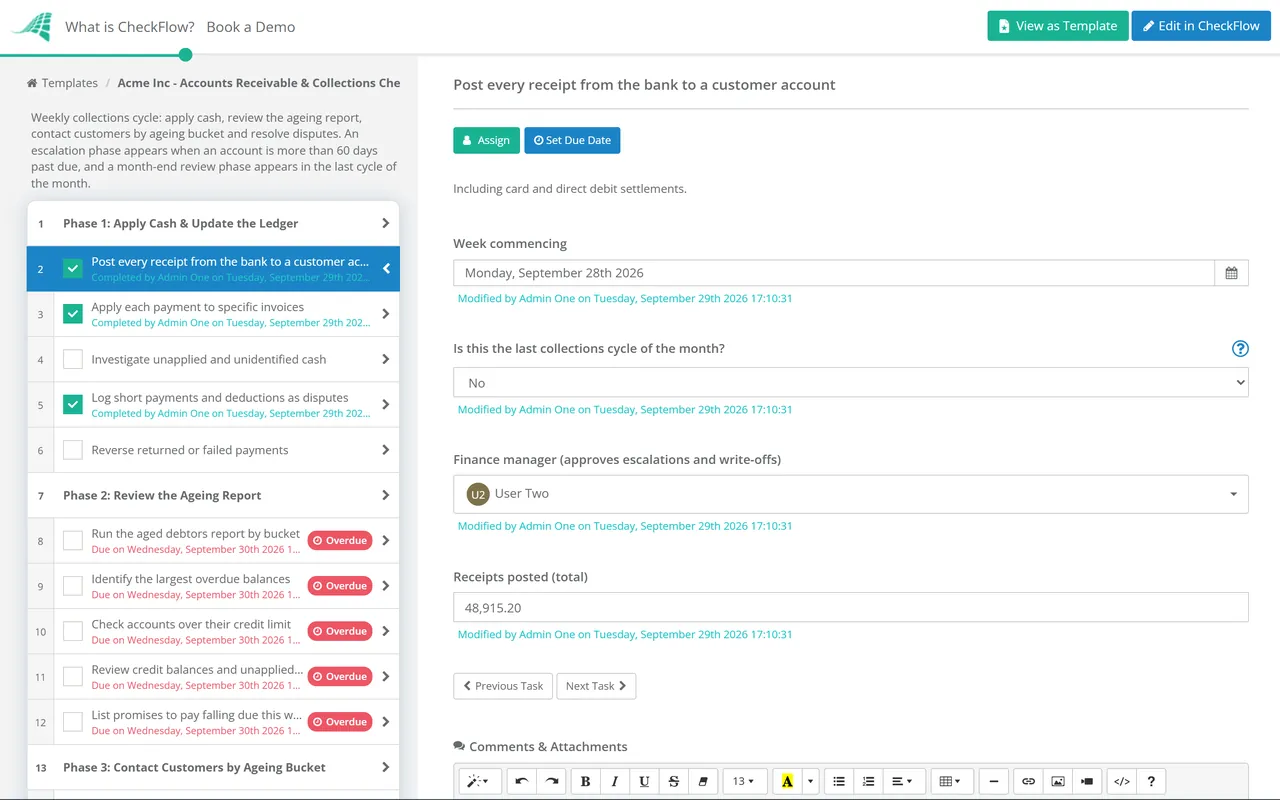Underline text in the comment editor
This screenshot has width=1280, height=800.
pyautogui.click(x=644, y=782)
